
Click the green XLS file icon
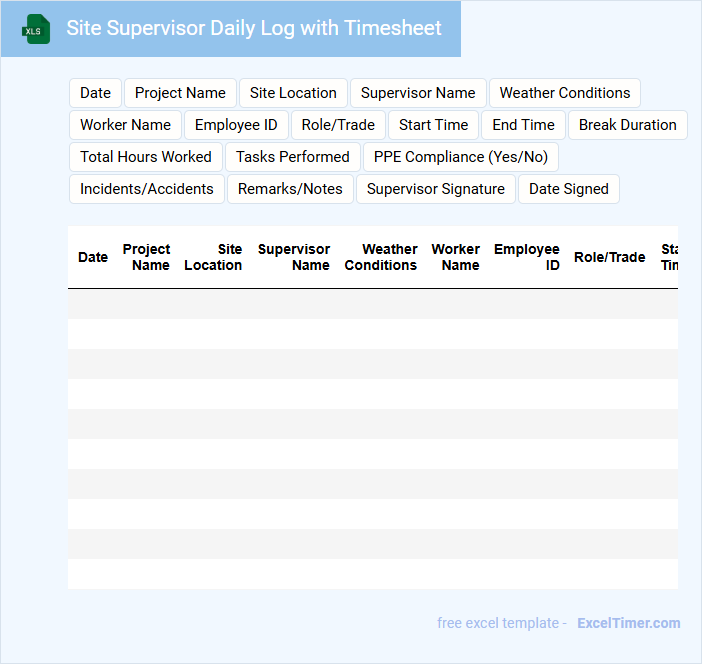(x=36, y=30)
